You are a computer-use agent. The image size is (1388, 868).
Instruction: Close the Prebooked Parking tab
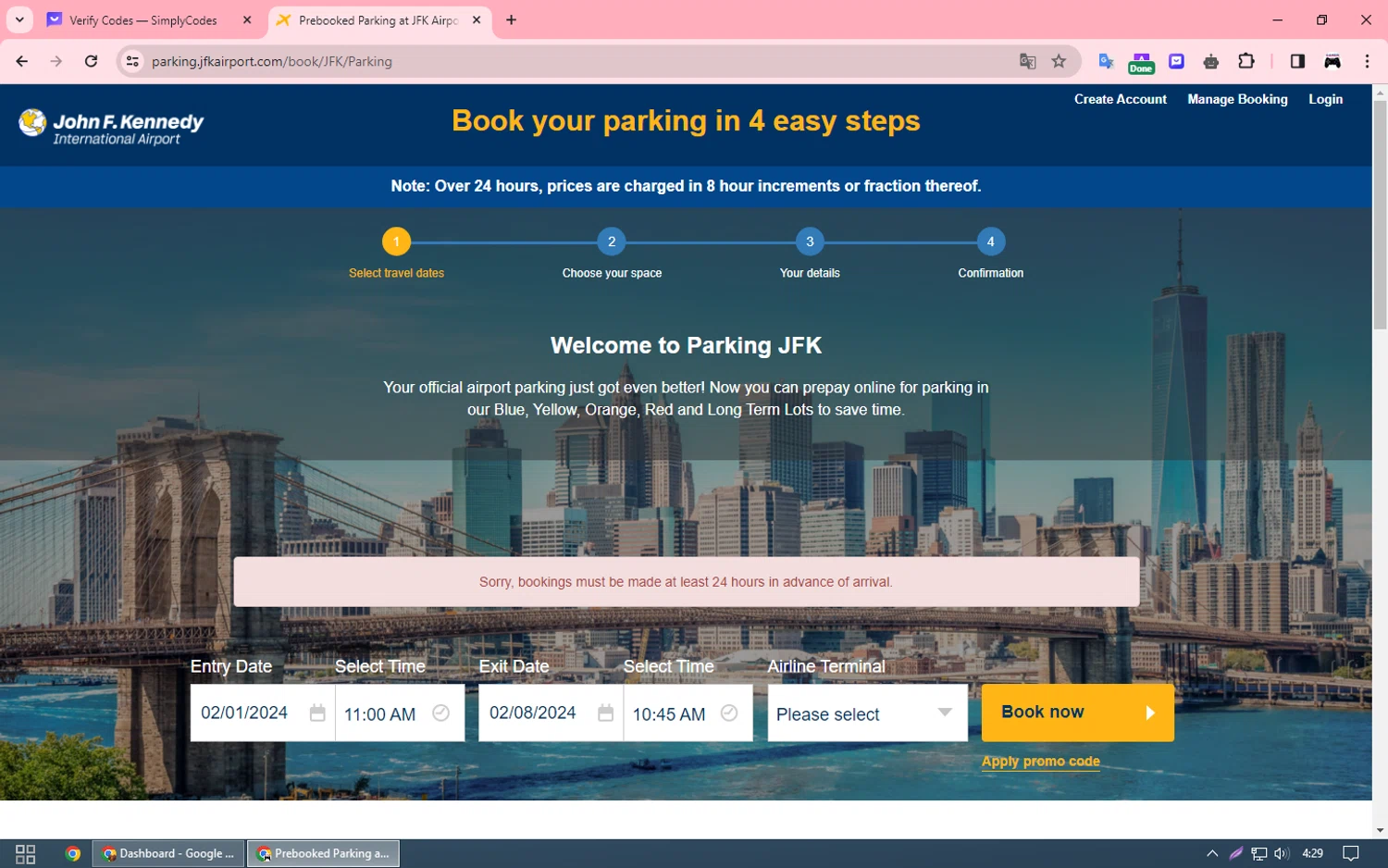[477, 19]
